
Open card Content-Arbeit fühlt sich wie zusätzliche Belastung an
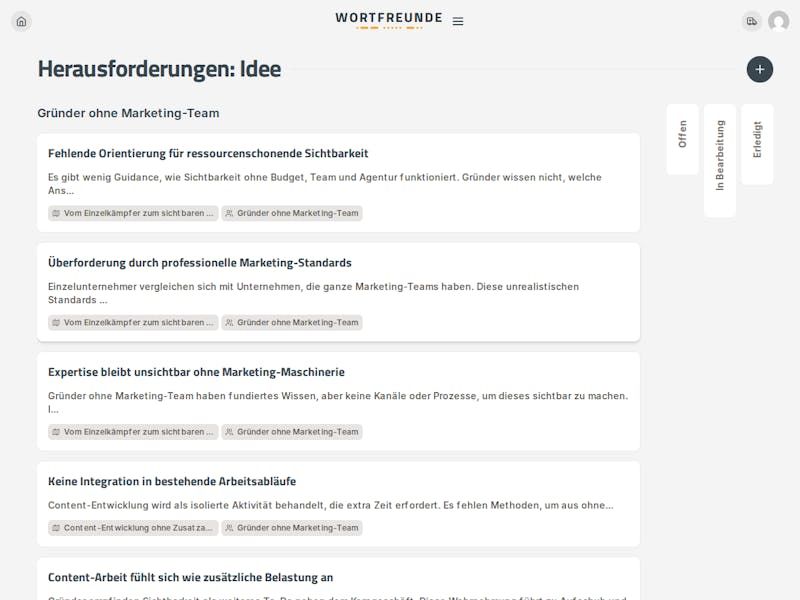pyautogui.click(x=338, y=579)
